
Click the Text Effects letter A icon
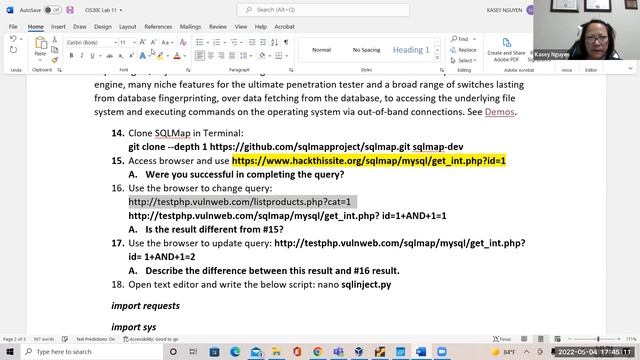click(142, 56)
